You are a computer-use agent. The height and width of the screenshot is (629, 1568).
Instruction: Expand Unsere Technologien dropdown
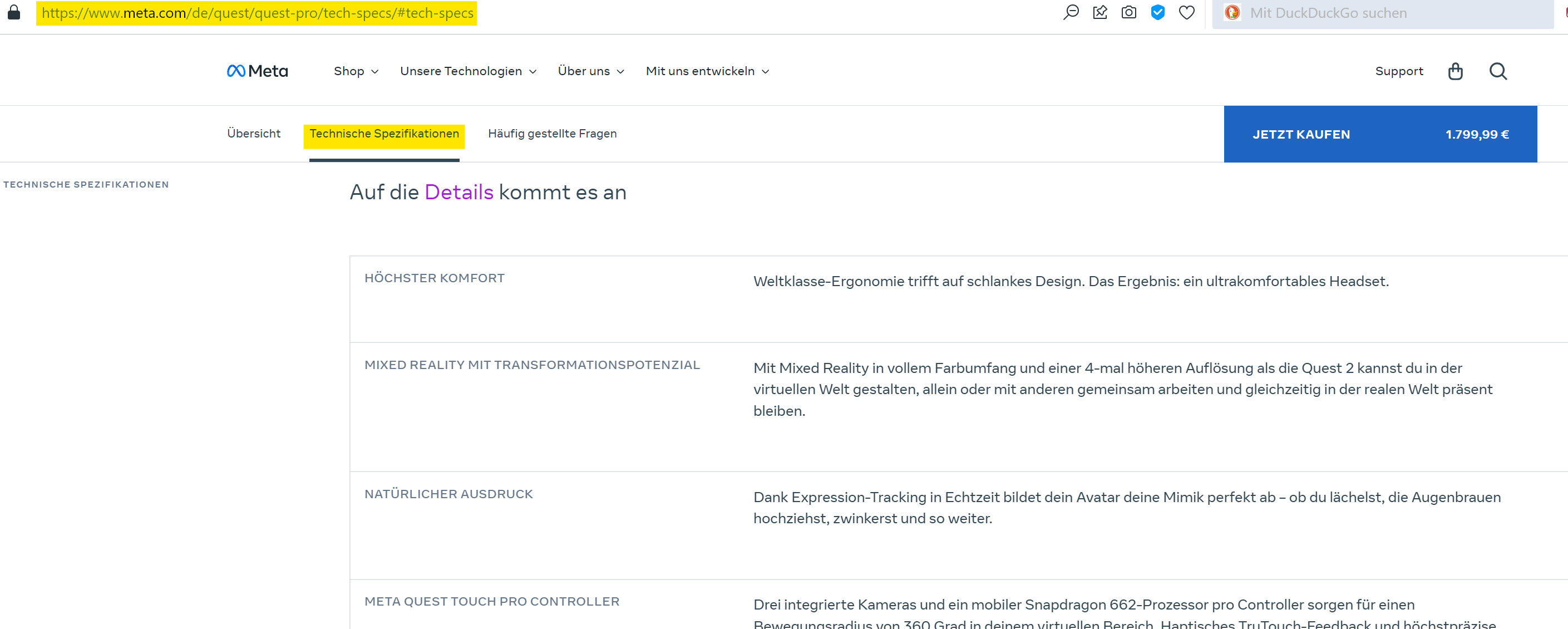pyautogui.click(x=468, y=71)
